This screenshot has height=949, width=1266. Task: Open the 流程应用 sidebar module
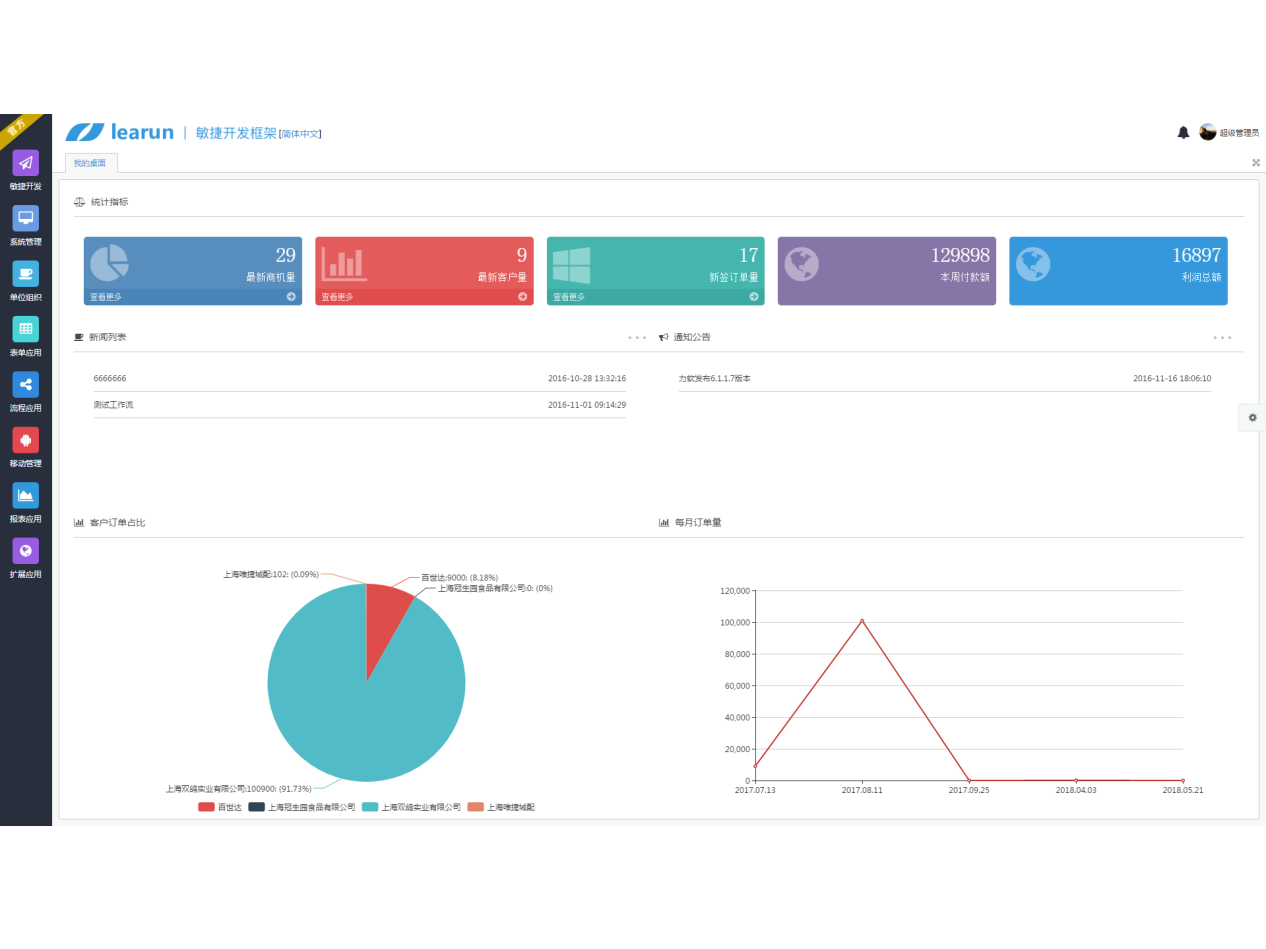26,390
